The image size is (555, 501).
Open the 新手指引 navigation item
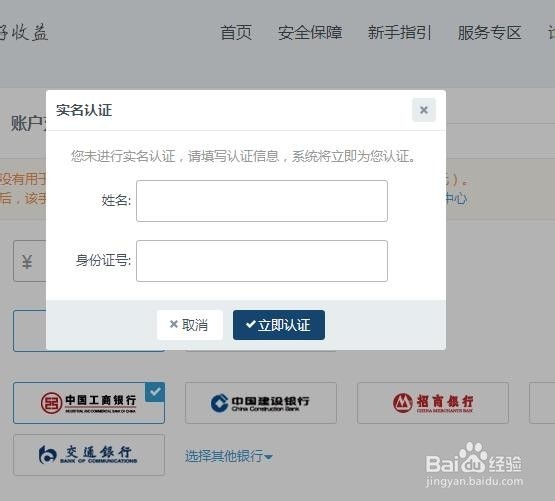[x=399, y=33]
